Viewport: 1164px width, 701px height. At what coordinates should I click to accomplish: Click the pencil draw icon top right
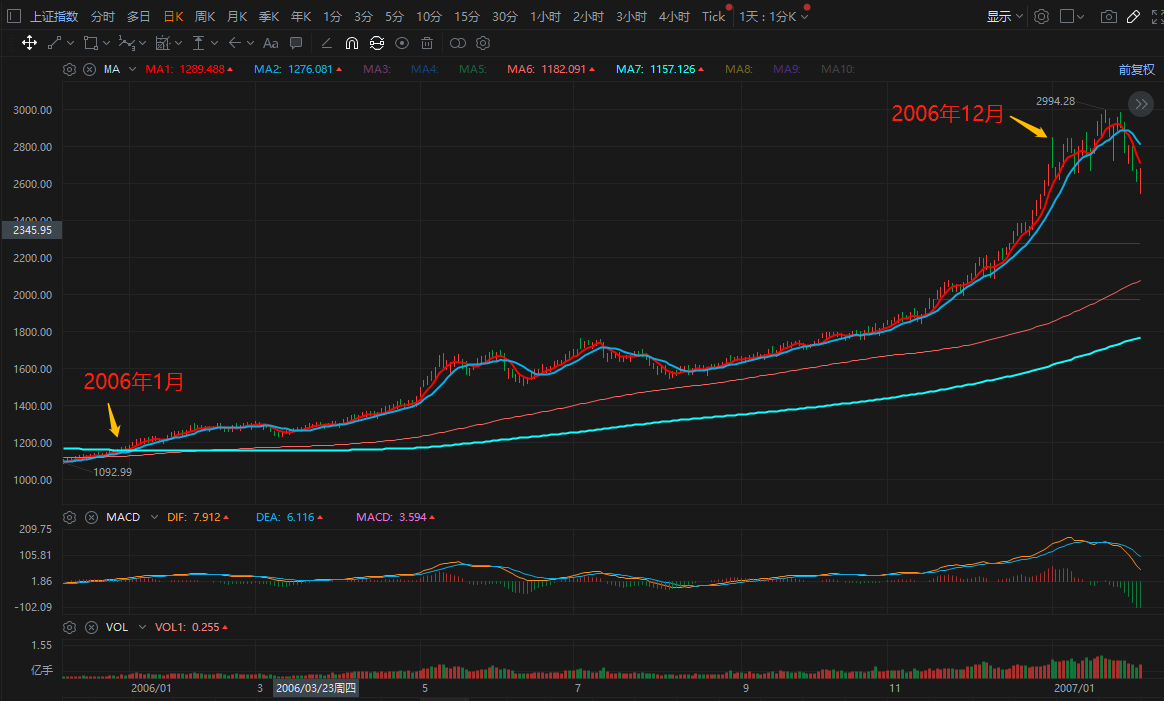(1132, 17)
